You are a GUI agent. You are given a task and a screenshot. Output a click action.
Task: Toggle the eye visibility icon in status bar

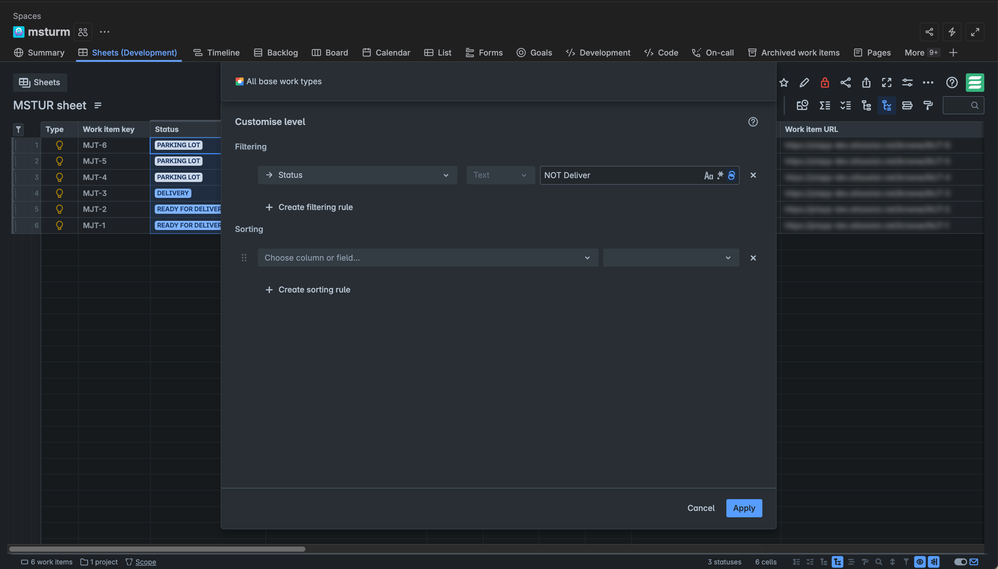[x=920, y=562]
